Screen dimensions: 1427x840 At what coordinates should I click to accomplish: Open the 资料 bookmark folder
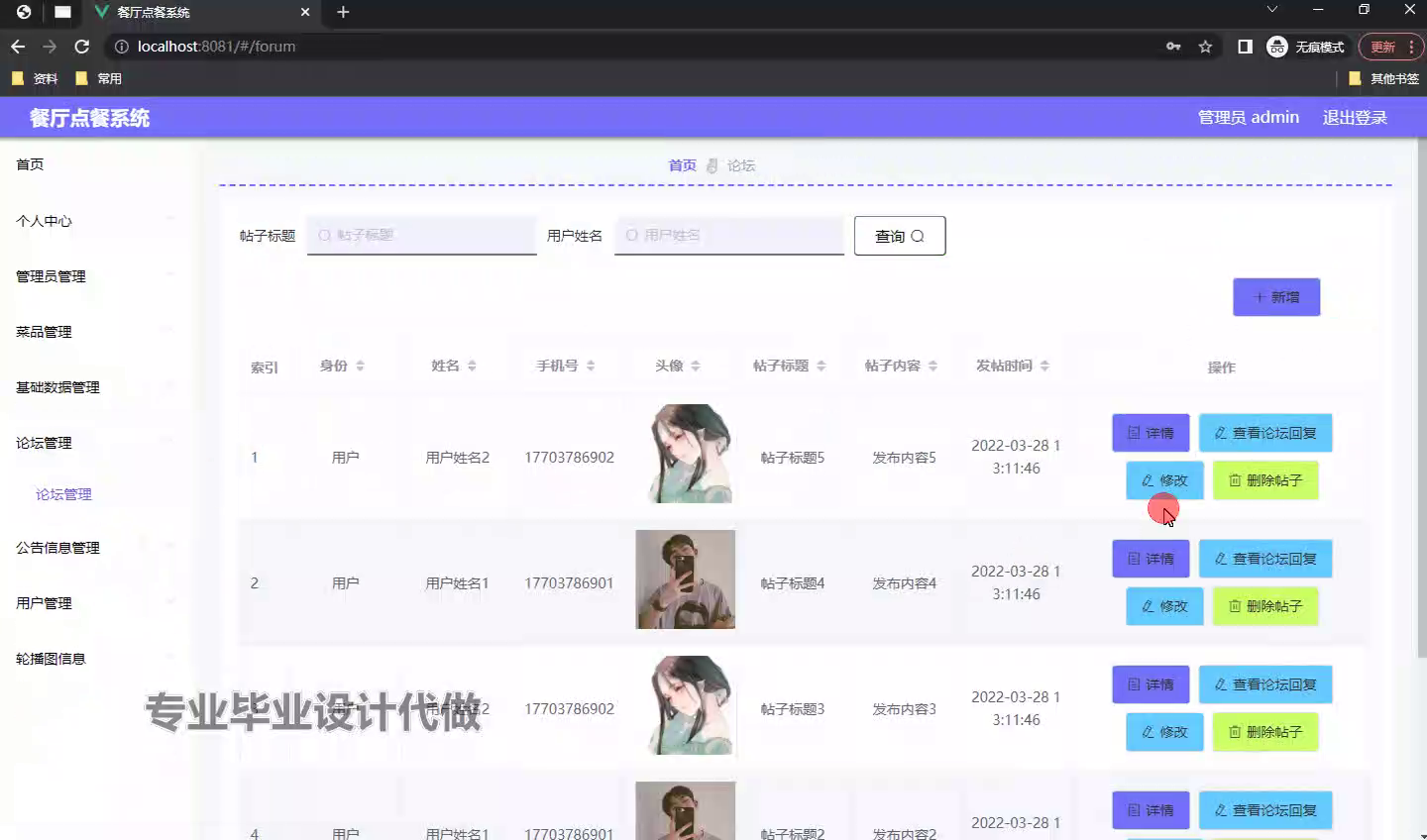[36, 78]
